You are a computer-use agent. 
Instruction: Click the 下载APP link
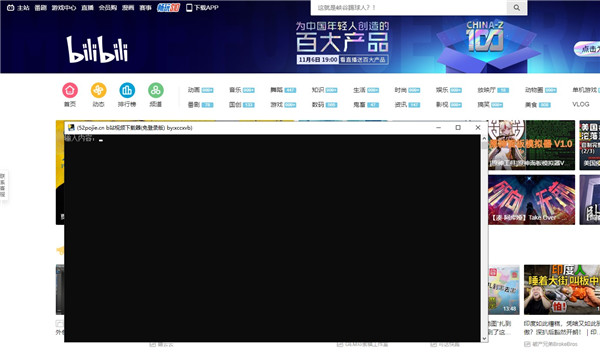tap(206, 8)
